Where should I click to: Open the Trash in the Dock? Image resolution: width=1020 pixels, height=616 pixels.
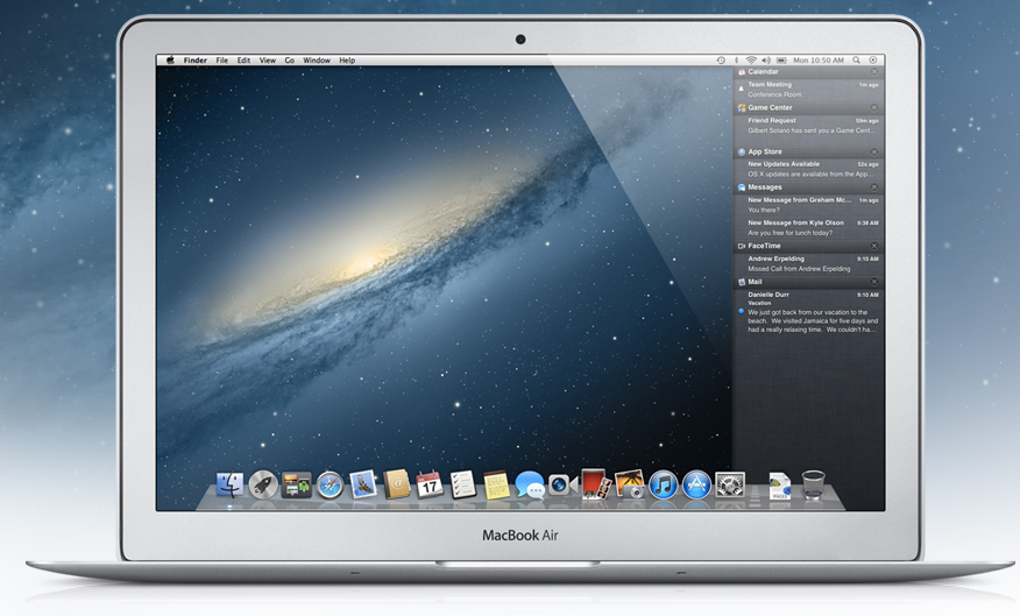(813, 485)
